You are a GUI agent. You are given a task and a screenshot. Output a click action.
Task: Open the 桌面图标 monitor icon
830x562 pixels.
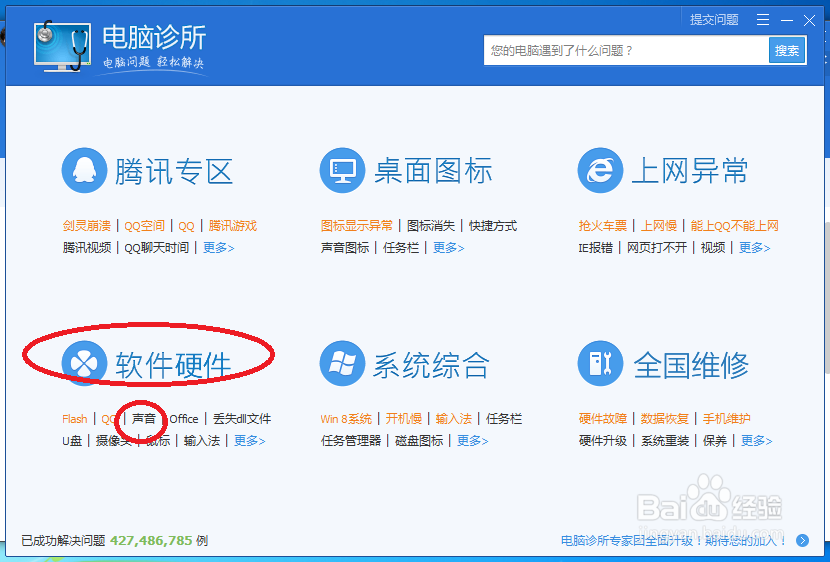click(342, 170)
